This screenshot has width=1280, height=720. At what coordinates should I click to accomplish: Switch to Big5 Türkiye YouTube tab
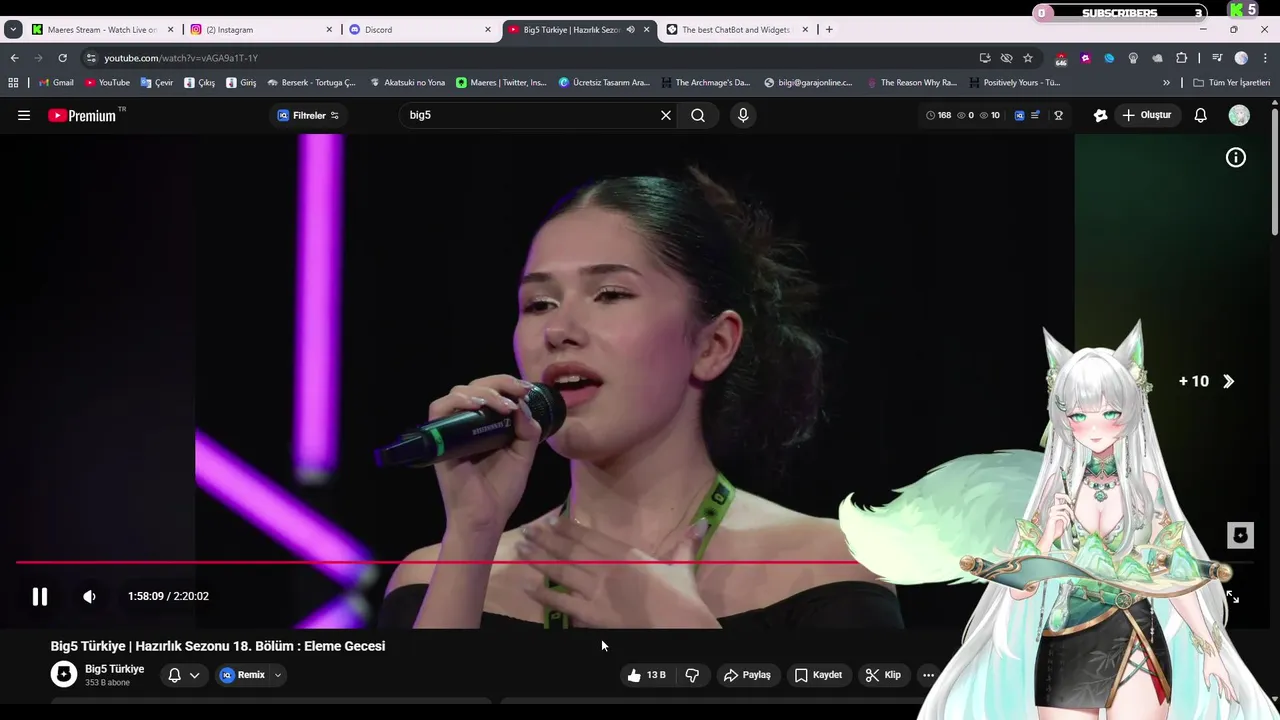[578, 30]
